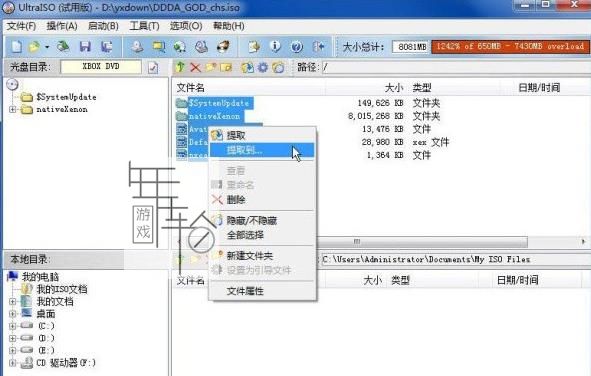Click the Burn CD/DVD image icon
This screenshot has width=591, height=376.
tap(223, 47)
